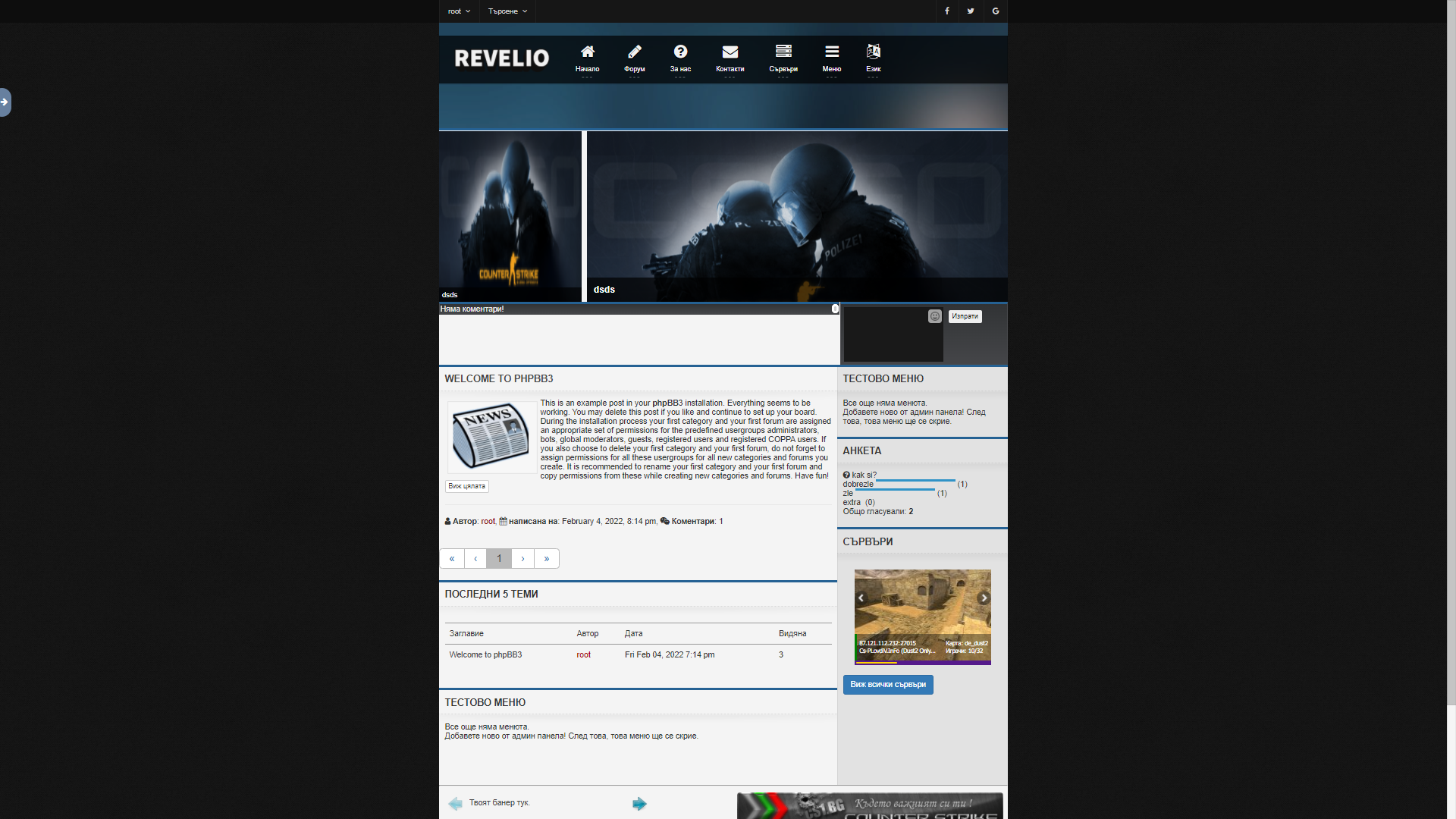Screen dimensions: 1456x819
Task: Click the Twitter icon in top bar
Action: 971,11
